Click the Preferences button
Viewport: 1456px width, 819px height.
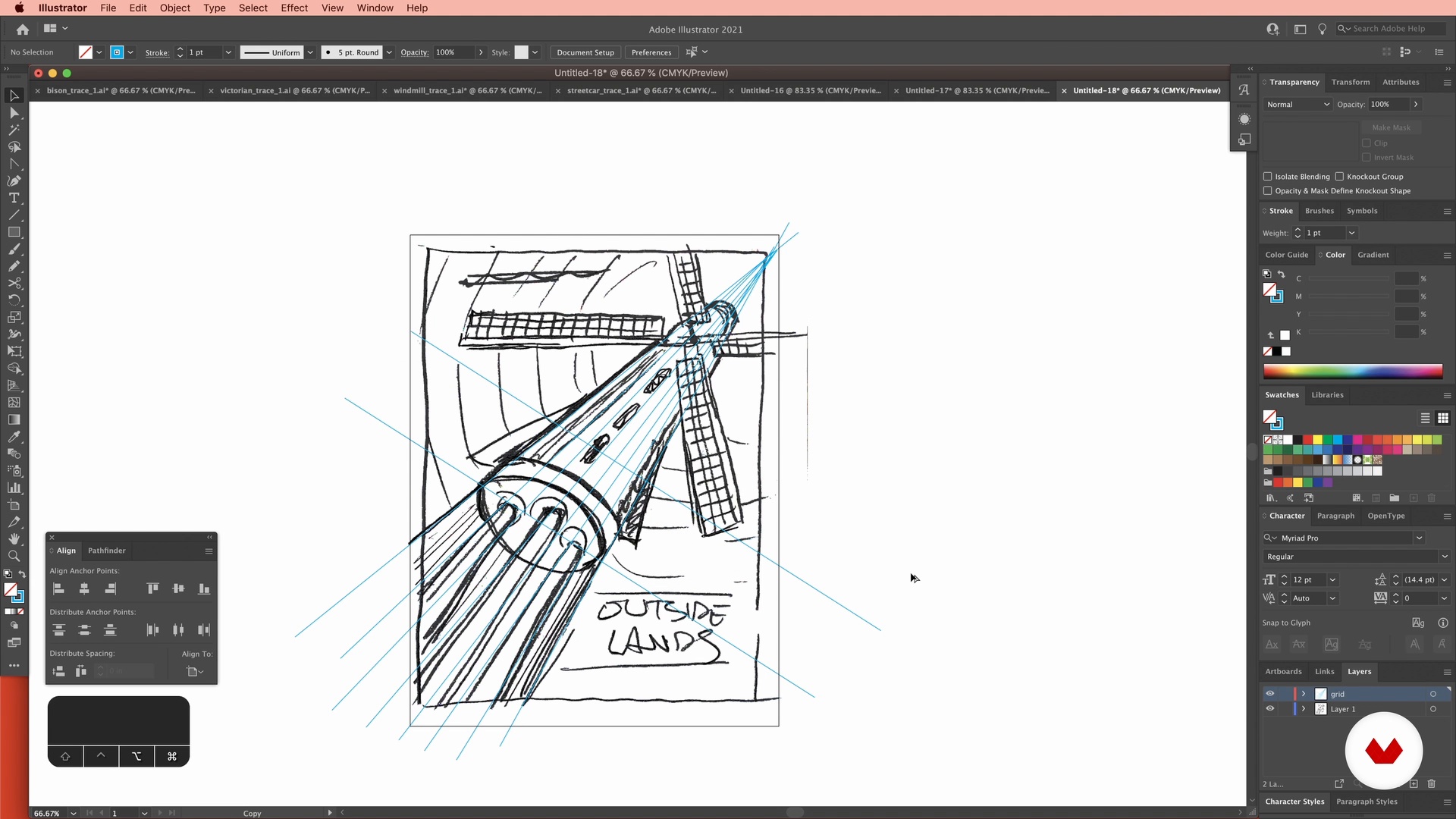pos(651,52)
